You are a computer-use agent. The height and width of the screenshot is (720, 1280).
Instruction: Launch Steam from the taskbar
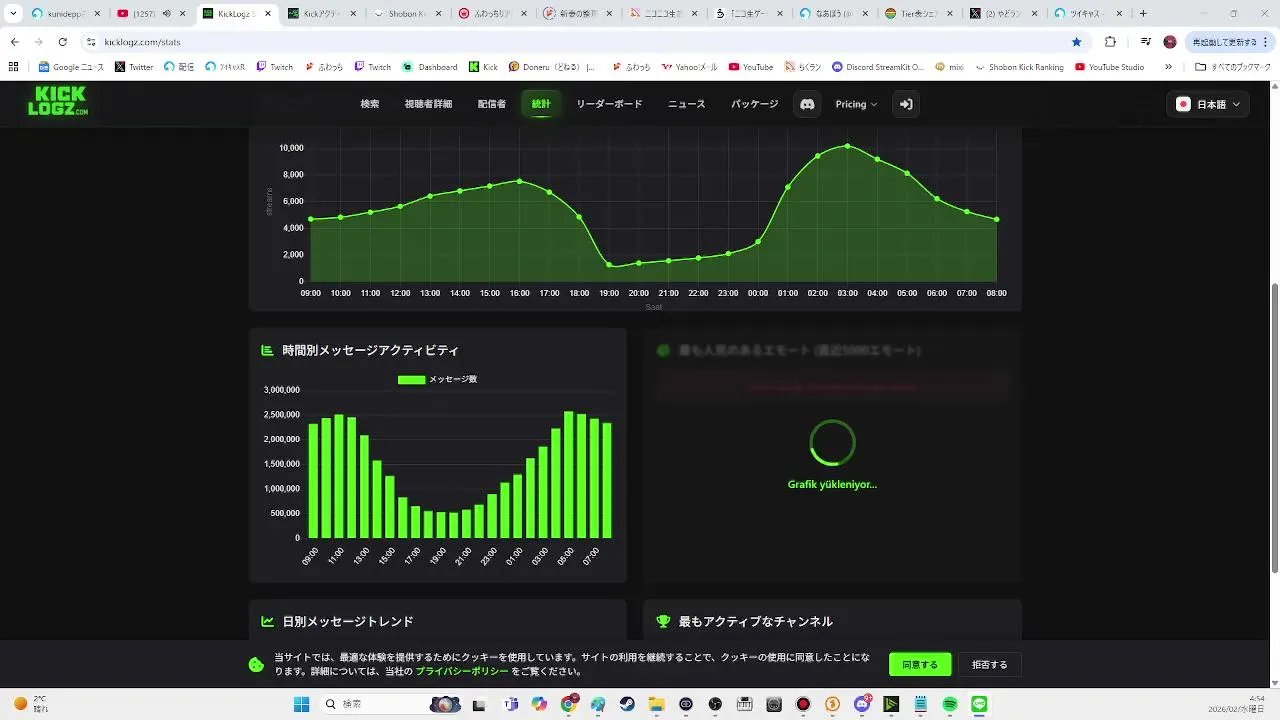point(627,704)
